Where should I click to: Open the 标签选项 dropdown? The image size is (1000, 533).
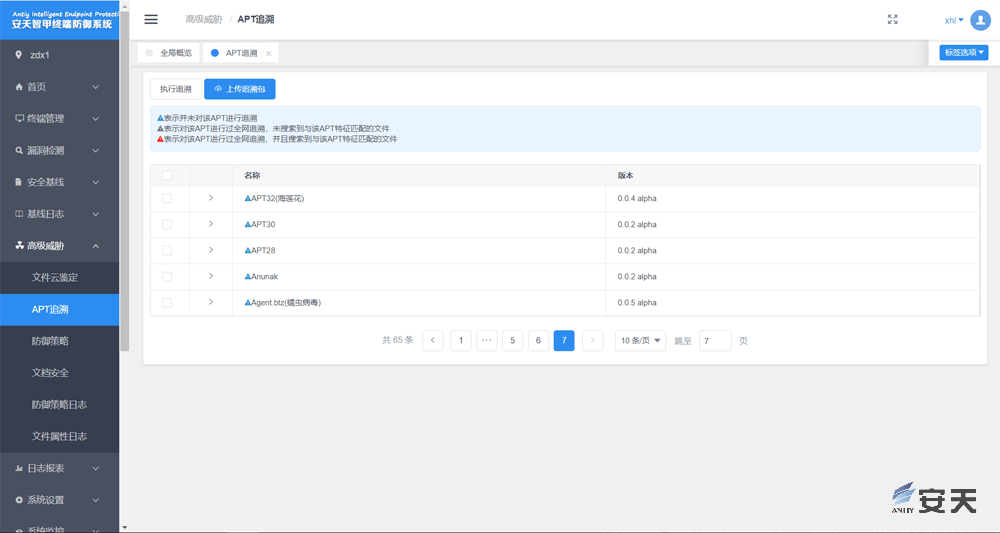pyautogui.click(x=963, y=53)
